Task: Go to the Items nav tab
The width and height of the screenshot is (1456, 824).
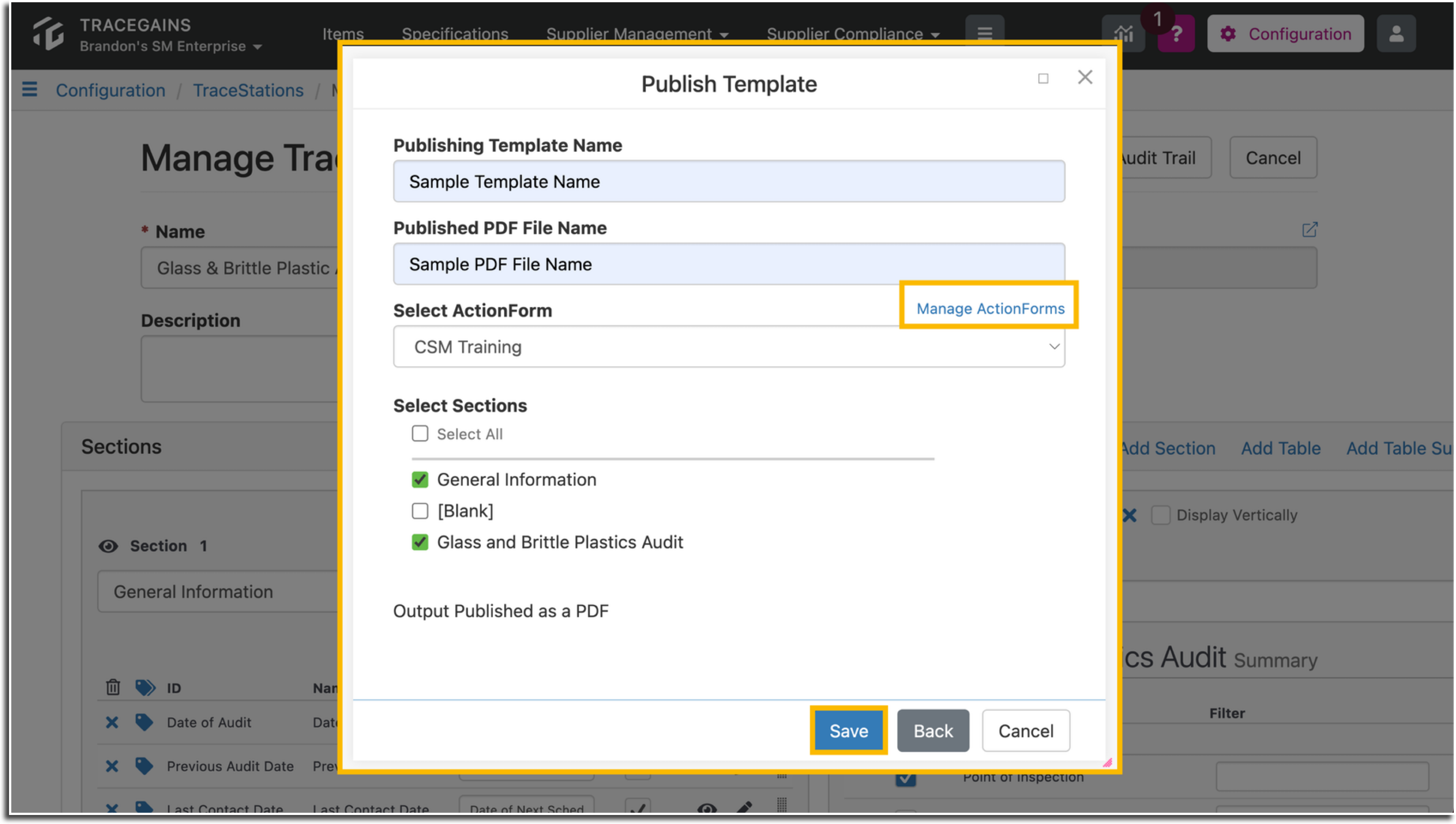Action: point(343,34)
